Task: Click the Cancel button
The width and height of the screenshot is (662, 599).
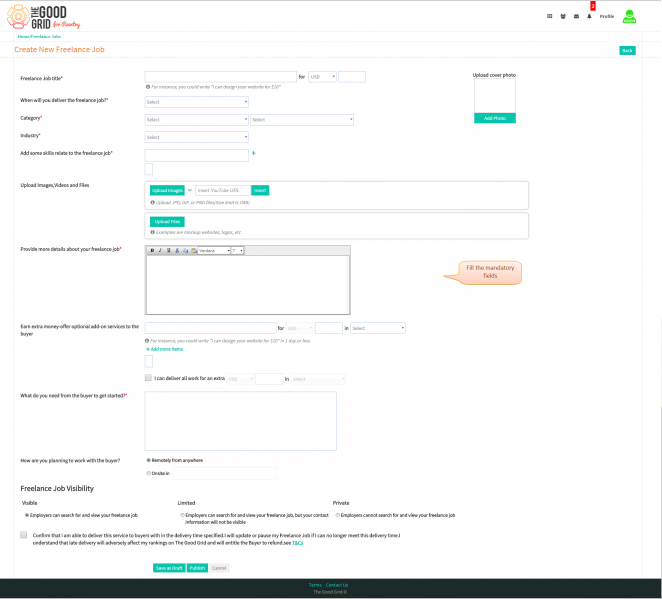Action: coord(219,568)
